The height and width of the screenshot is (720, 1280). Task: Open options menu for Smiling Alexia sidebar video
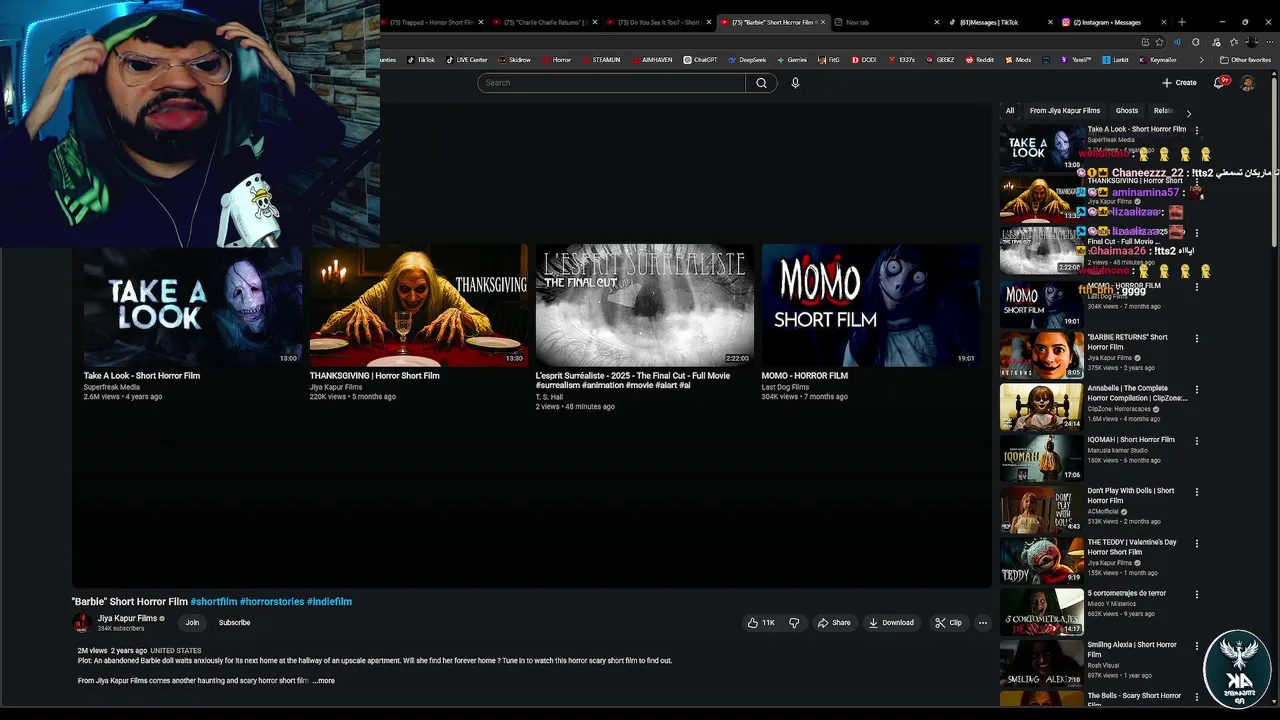1197,645
